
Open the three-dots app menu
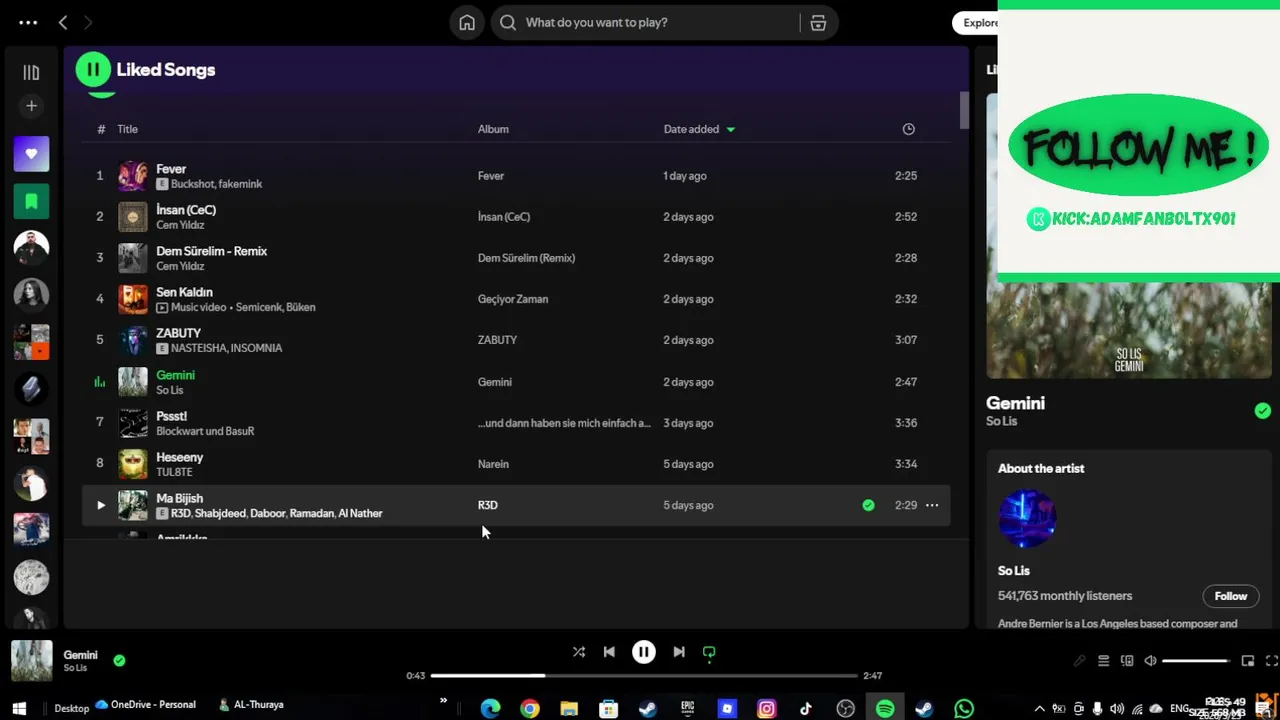[28, 22]
